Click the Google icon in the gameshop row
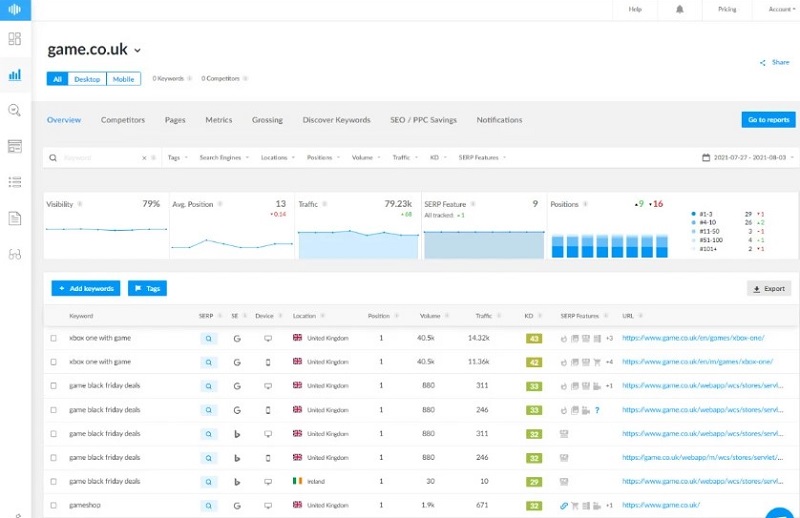The width and height of the screenshot is (800, 518). [x=237, y=506]
